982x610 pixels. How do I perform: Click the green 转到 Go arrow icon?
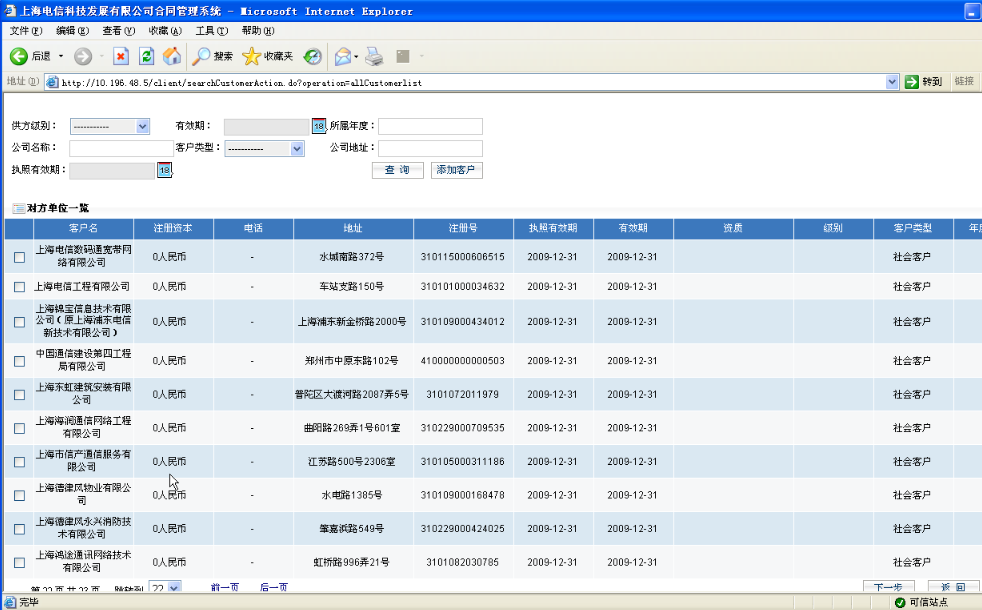[x=911, y=82]
